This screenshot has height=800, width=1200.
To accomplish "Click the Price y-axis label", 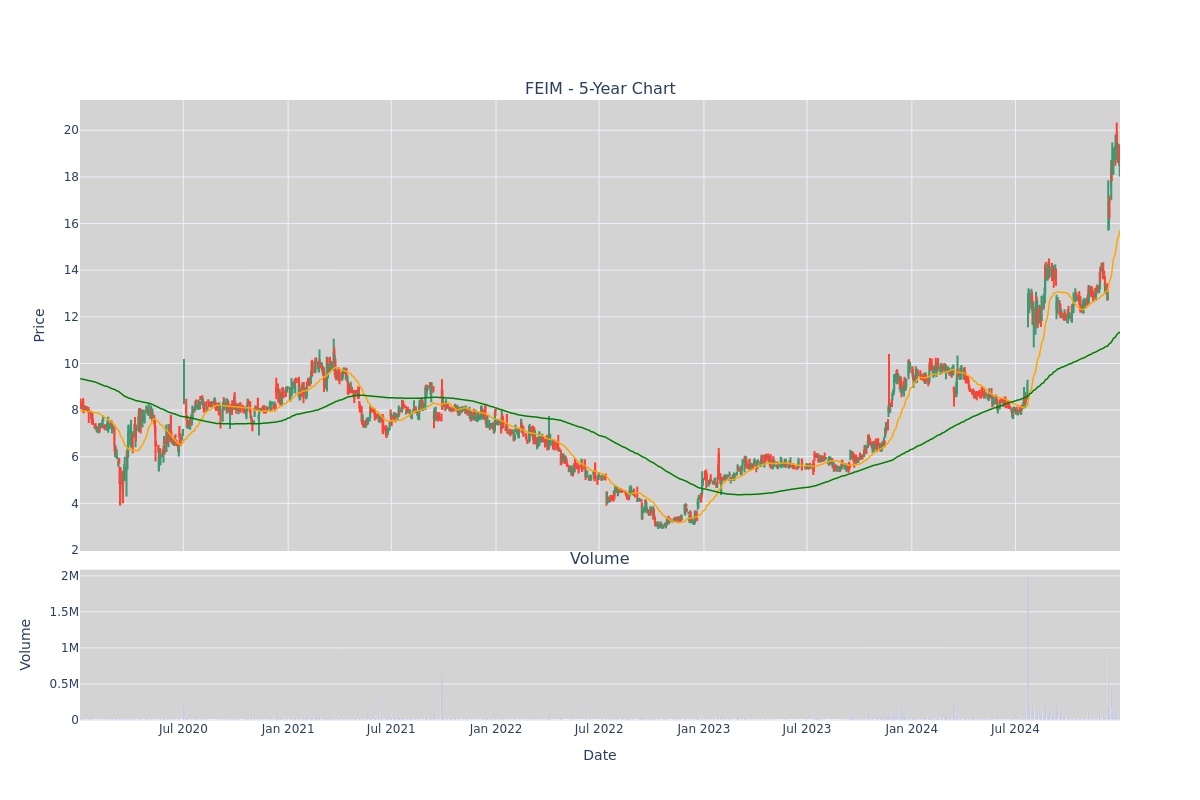I will [40, 325].
